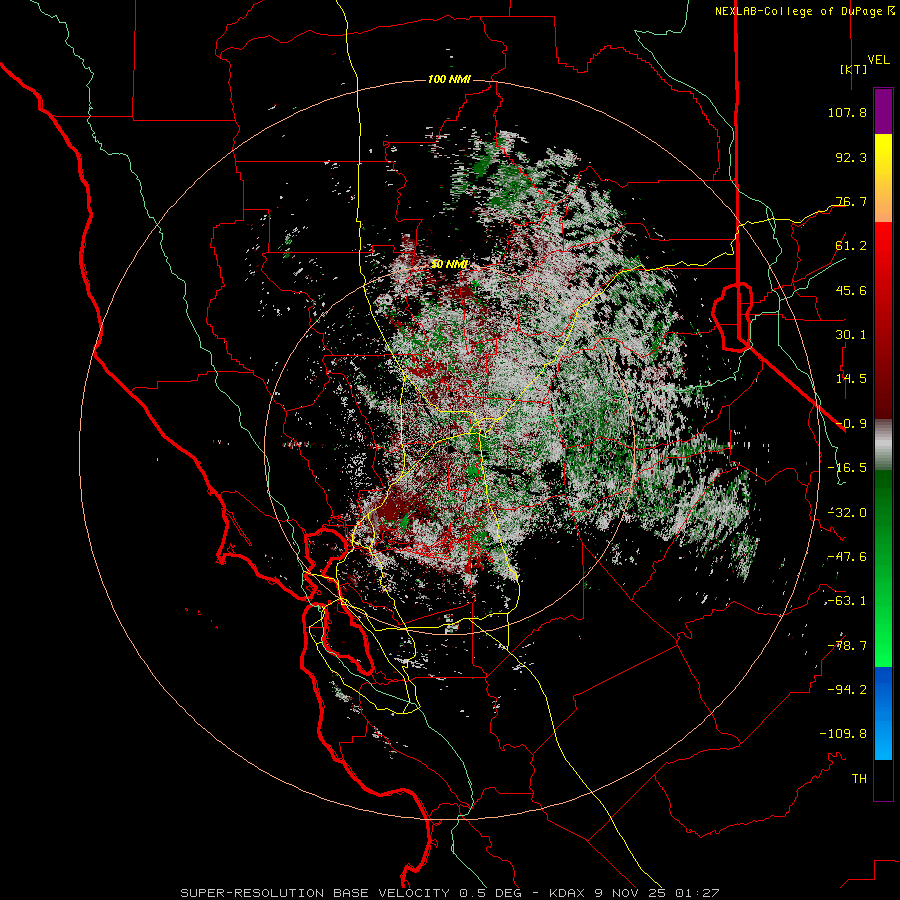Select the 45.6 scale value
This screenshot has width=900, height=900.
coord(851,290)
